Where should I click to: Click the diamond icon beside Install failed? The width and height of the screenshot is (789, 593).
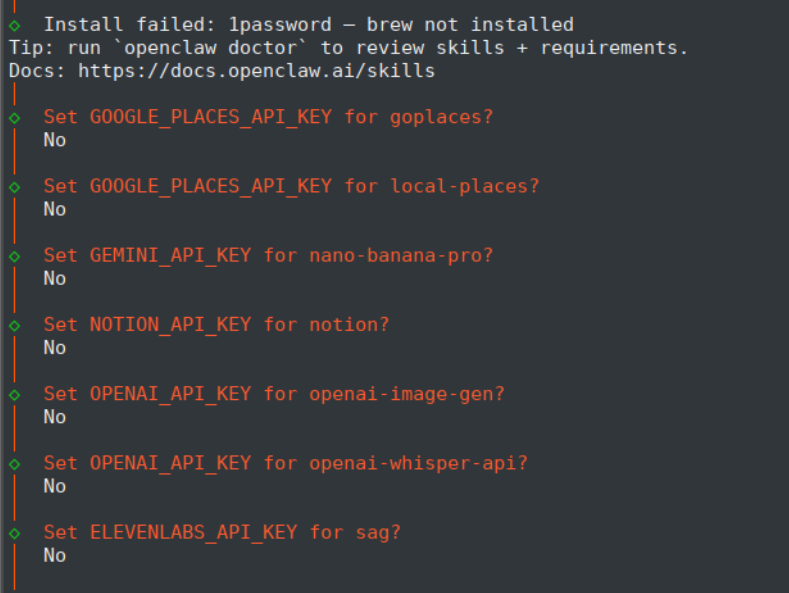point(14,24)
